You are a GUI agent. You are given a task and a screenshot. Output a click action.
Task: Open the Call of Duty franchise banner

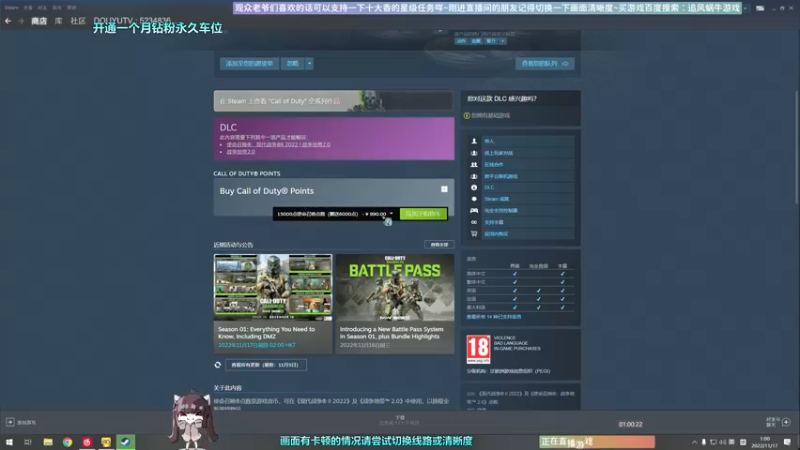click(334, 101)
